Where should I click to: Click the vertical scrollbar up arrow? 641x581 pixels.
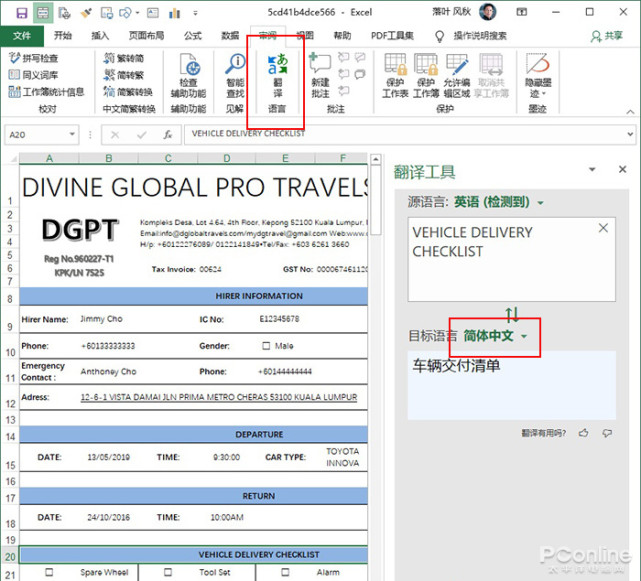376,159
